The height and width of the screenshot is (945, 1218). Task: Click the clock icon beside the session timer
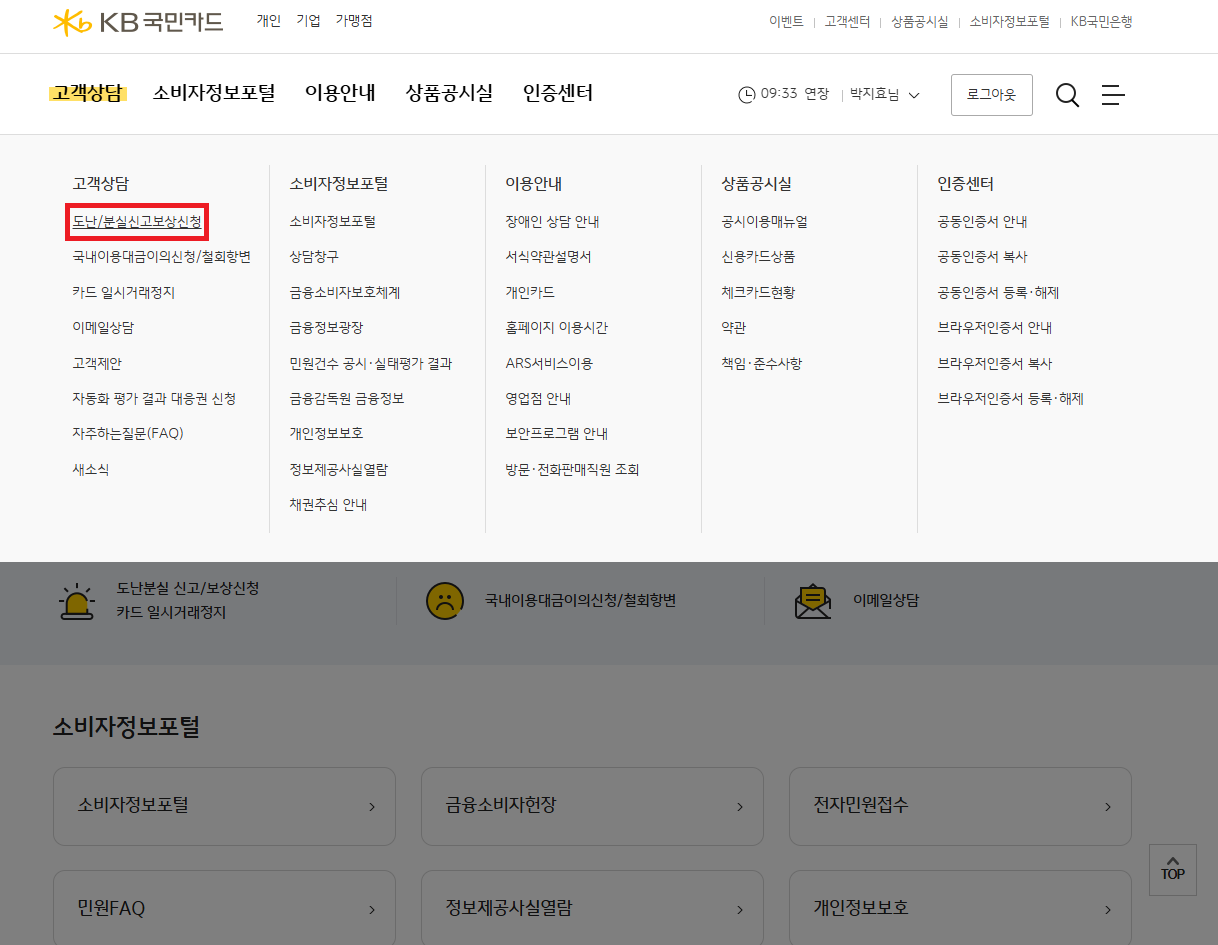pos(747,93)
